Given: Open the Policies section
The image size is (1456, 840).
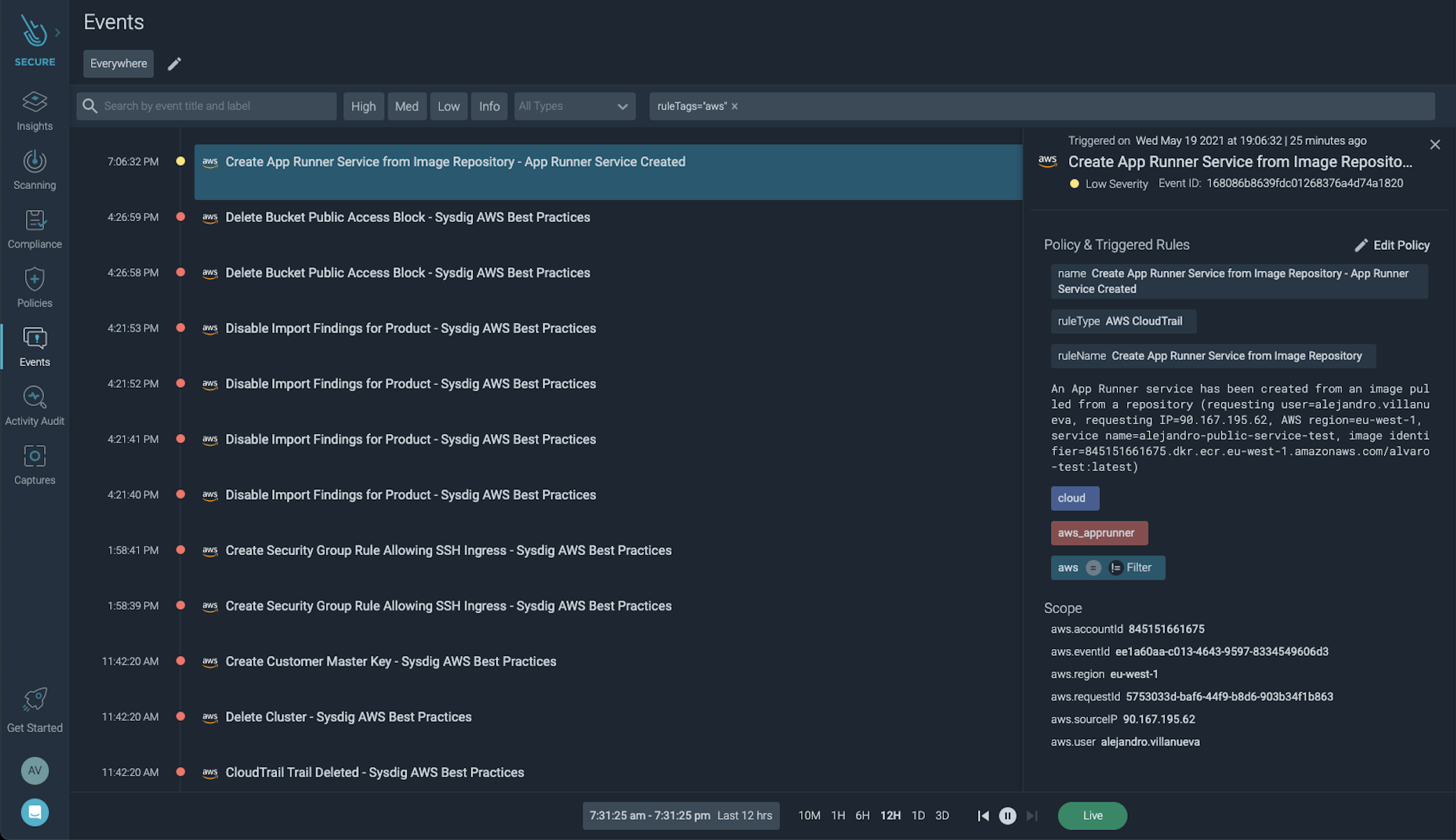Looking at the screenshot, I should tap(34, 288).
